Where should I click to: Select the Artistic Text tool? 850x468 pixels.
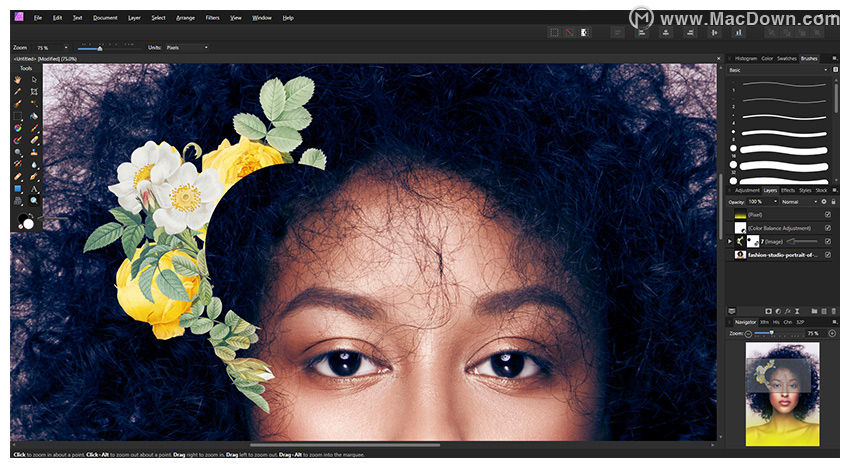click(34, 189)
